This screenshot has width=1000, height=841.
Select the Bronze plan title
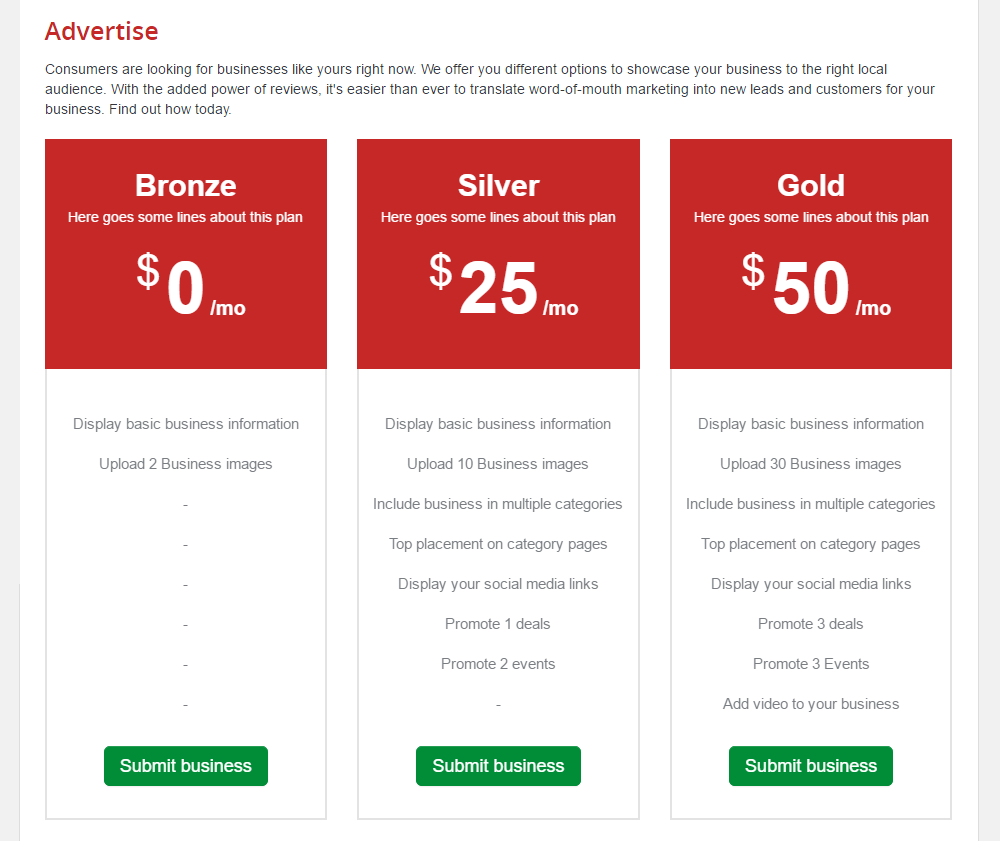[x=186, y=185]
